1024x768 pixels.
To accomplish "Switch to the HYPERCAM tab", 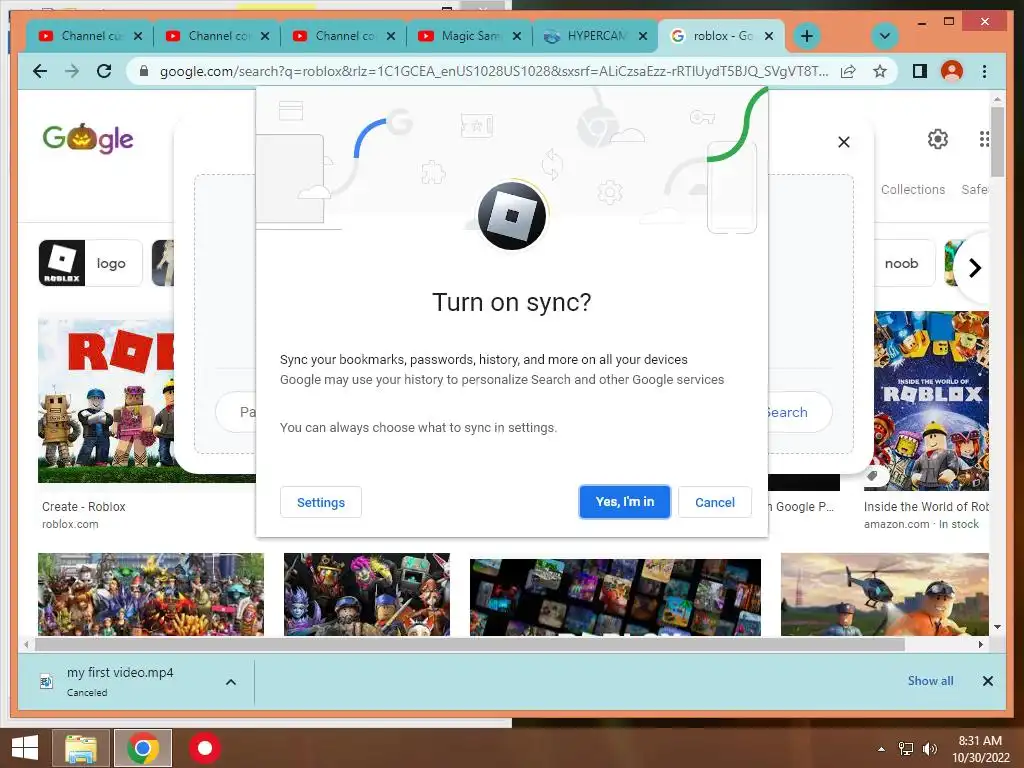I will tap(596, 36).
